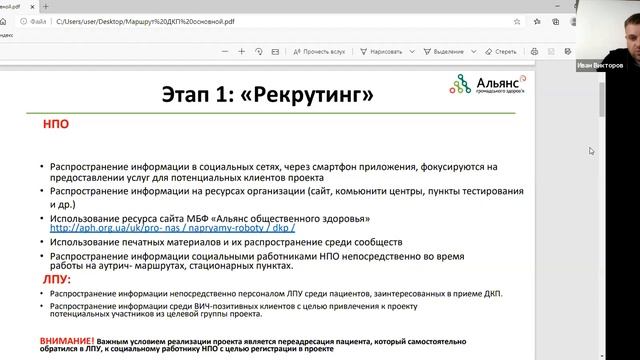Screen dimensions: 640x360
Task: Minimize the browser window
Action: pyautogui.click(x=558, y=6)
